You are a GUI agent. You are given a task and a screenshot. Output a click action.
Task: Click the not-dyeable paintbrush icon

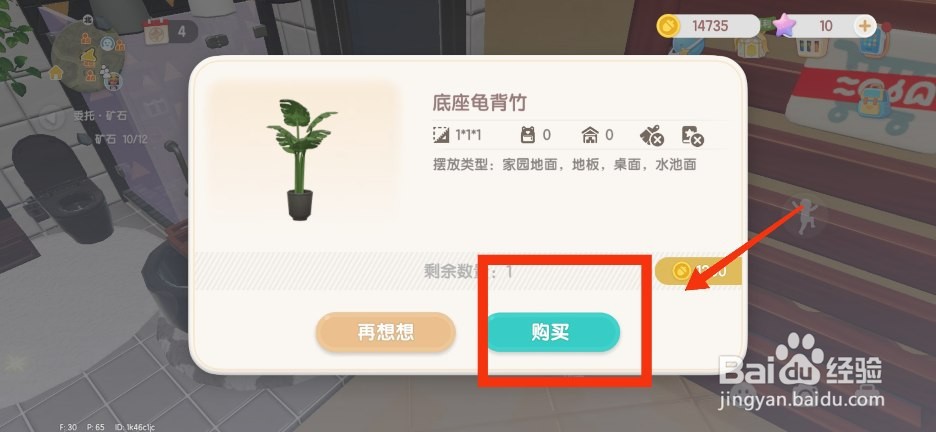pos(652,136)
